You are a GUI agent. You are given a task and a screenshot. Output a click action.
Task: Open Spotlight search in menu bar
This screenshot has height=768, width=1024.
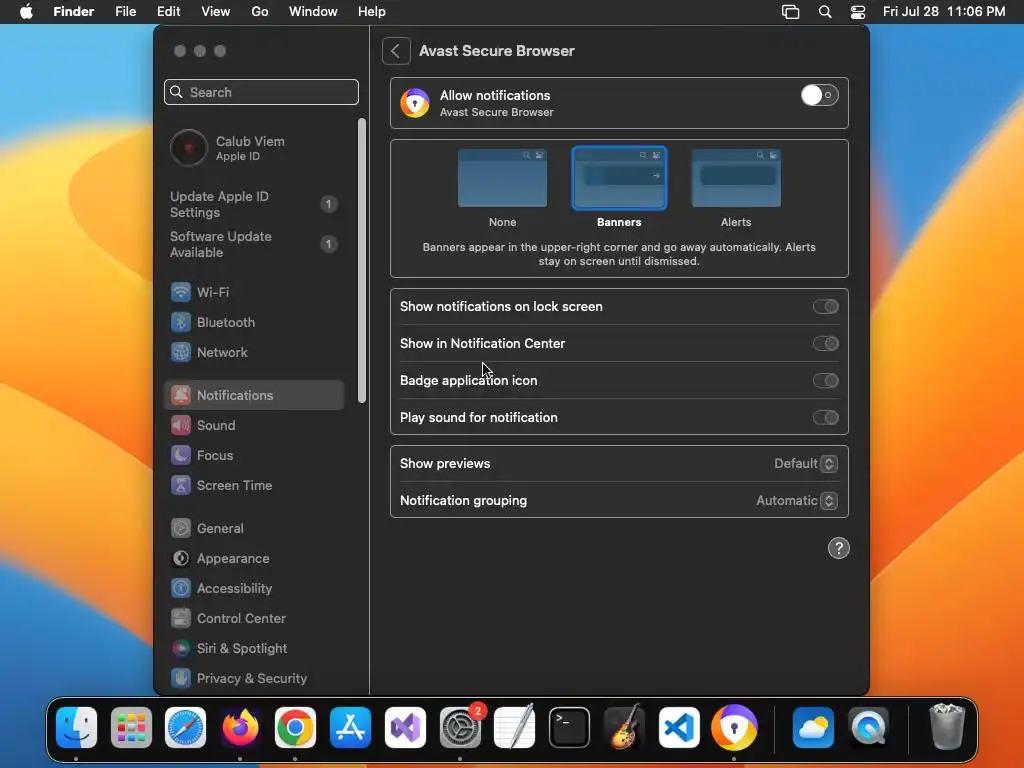click(x=825, y=12)
